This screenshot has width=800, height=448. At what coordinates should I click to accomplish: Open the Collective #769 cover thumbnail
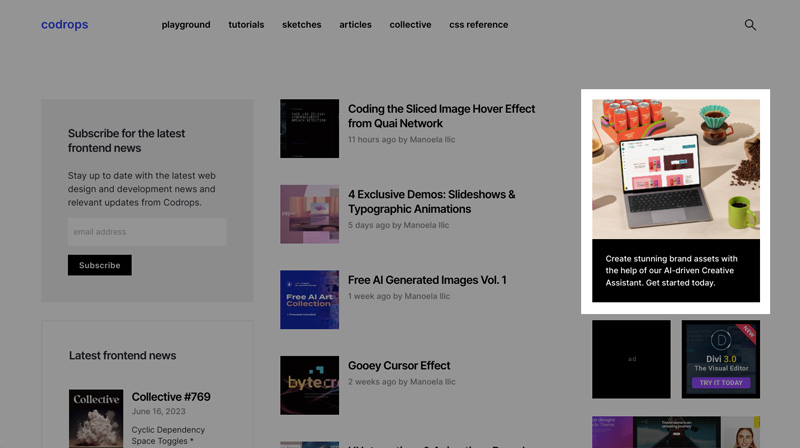point(96,418)
